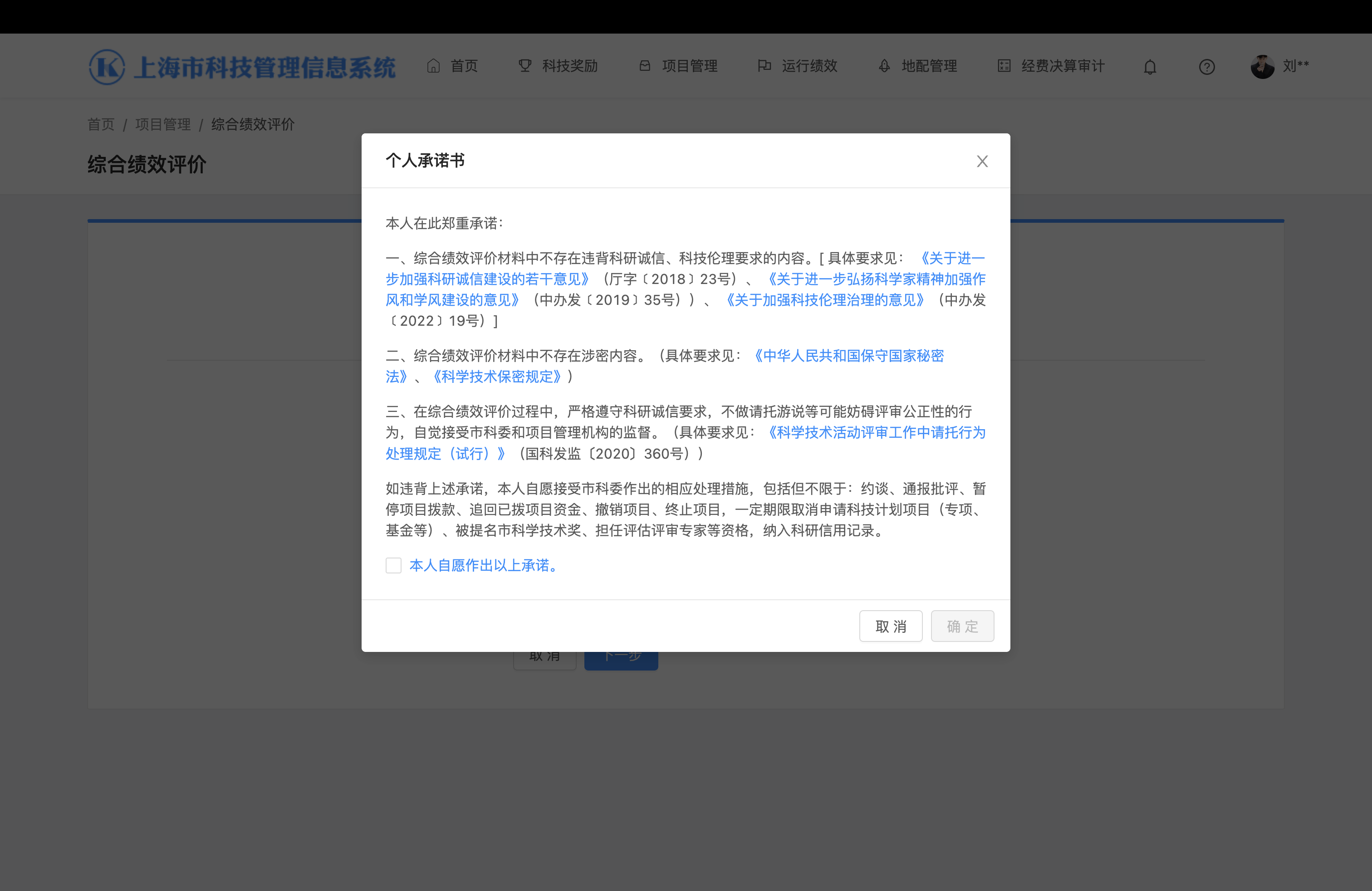
Task: Click the help question mark icon
Action: click(1206, 67)
